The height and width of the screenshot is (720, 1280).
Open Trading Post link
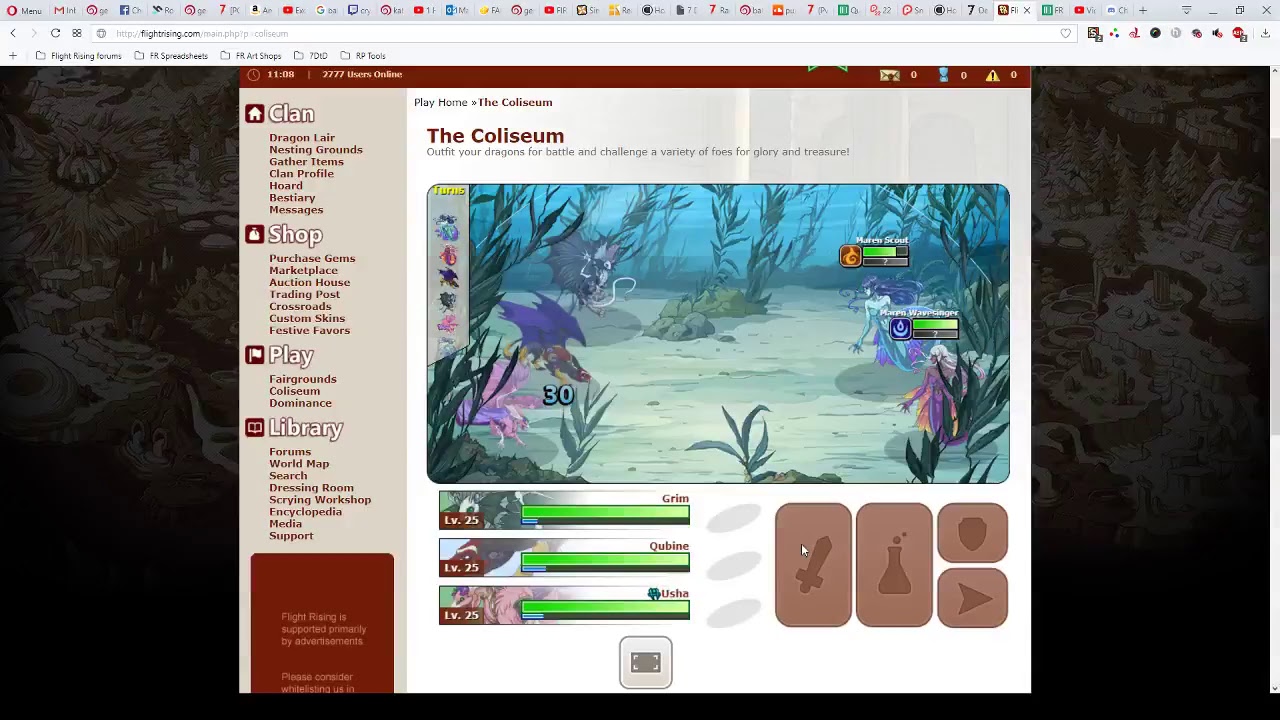304,295
